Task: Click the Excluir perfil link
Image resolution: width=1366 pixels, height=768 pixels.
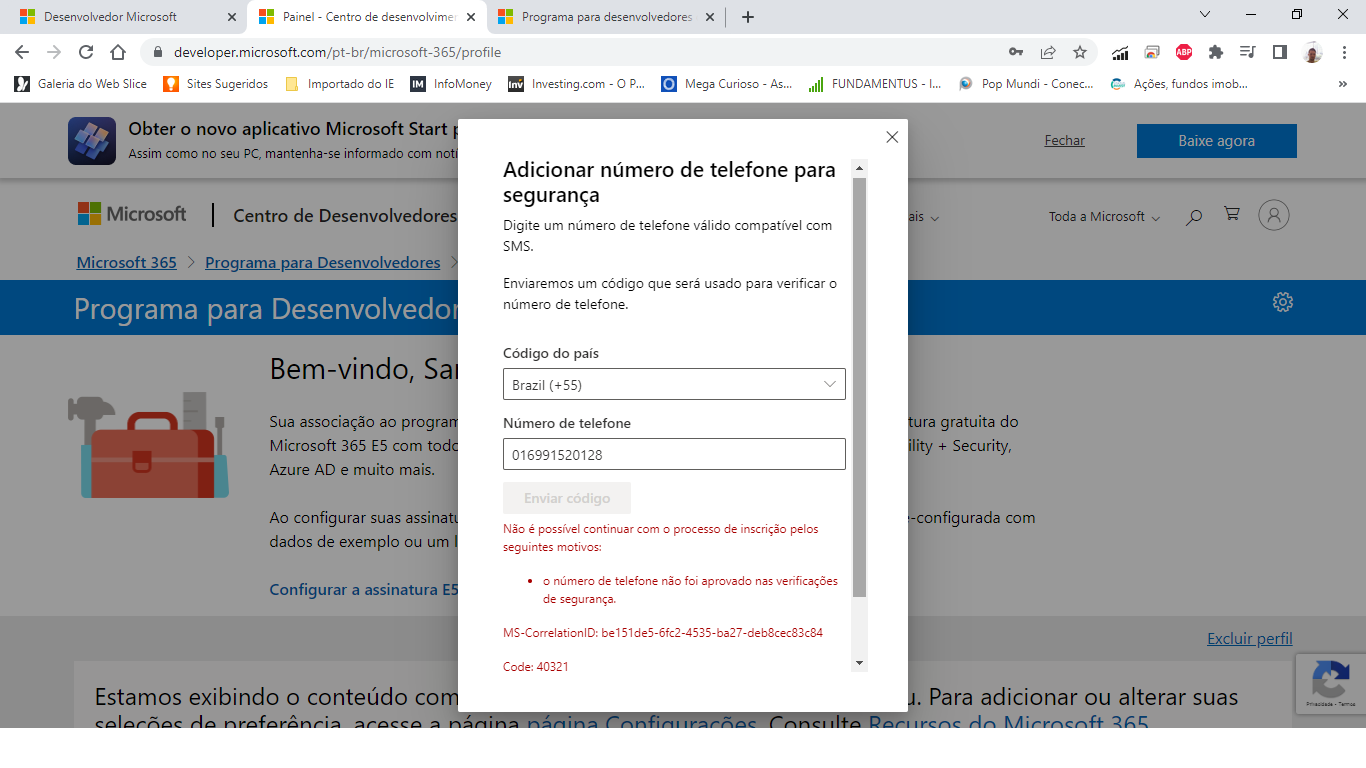Action: click(1250, 639)
